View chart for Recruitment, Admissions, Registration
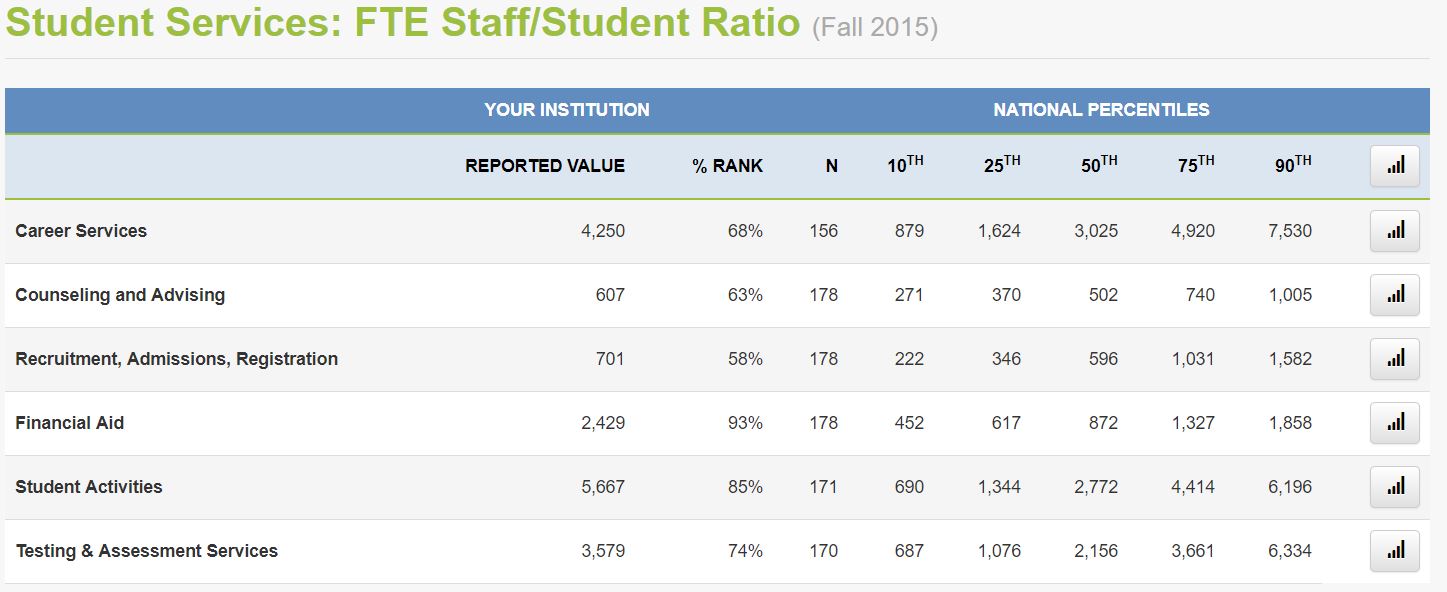The width and height of the screenshot is (1447, 592). click(1394, 358)
